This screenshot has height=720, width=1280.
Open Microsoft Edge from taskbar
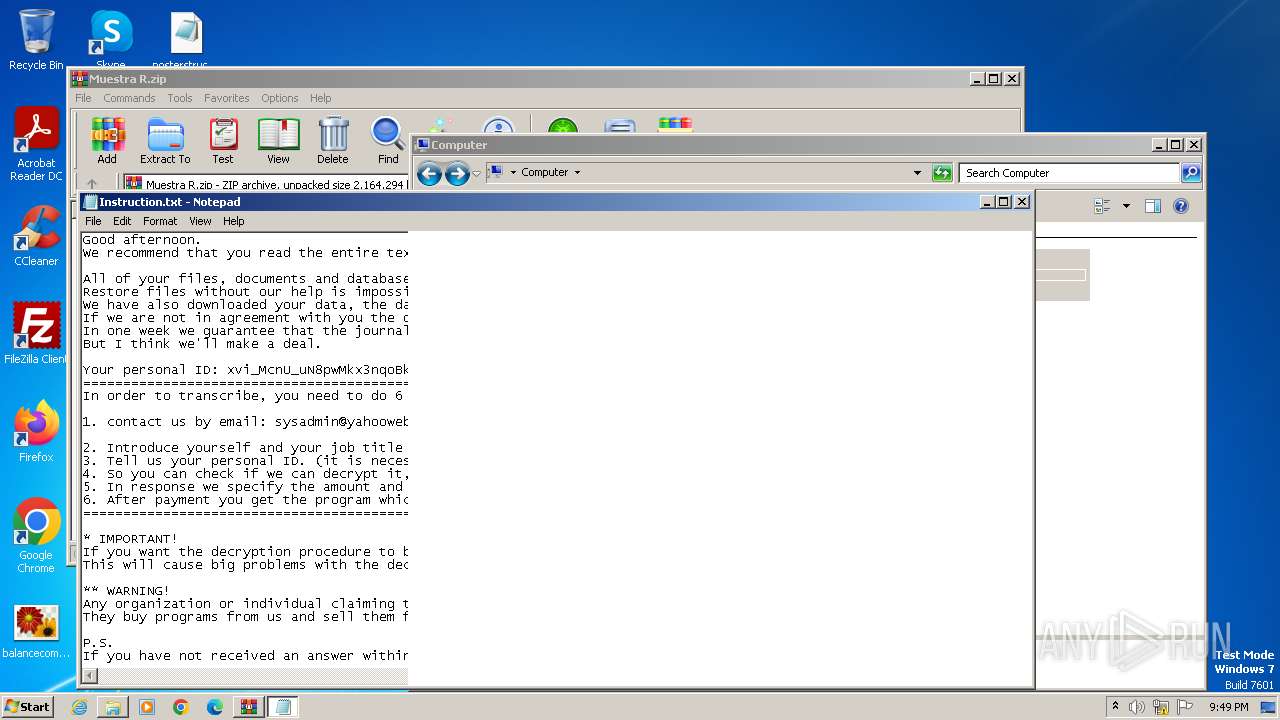(x=215, y=707)
